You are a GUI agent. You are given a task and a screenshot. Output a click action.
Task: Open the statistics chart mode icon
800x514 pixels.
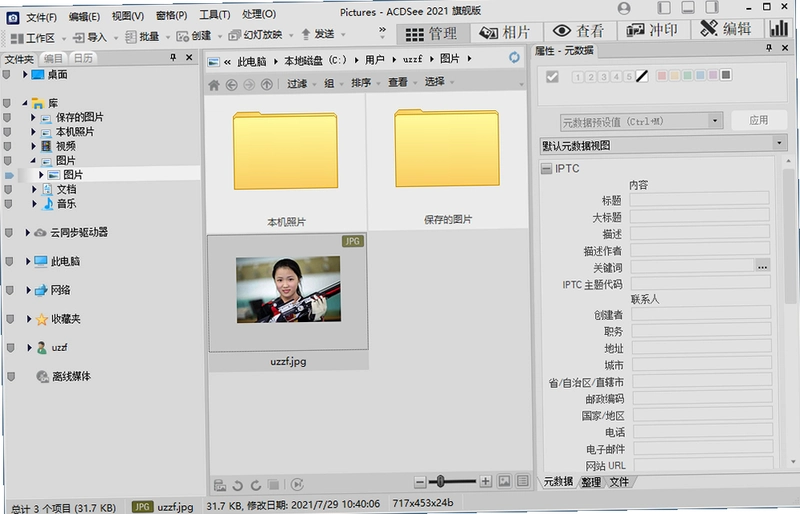(x=779, y=29)
